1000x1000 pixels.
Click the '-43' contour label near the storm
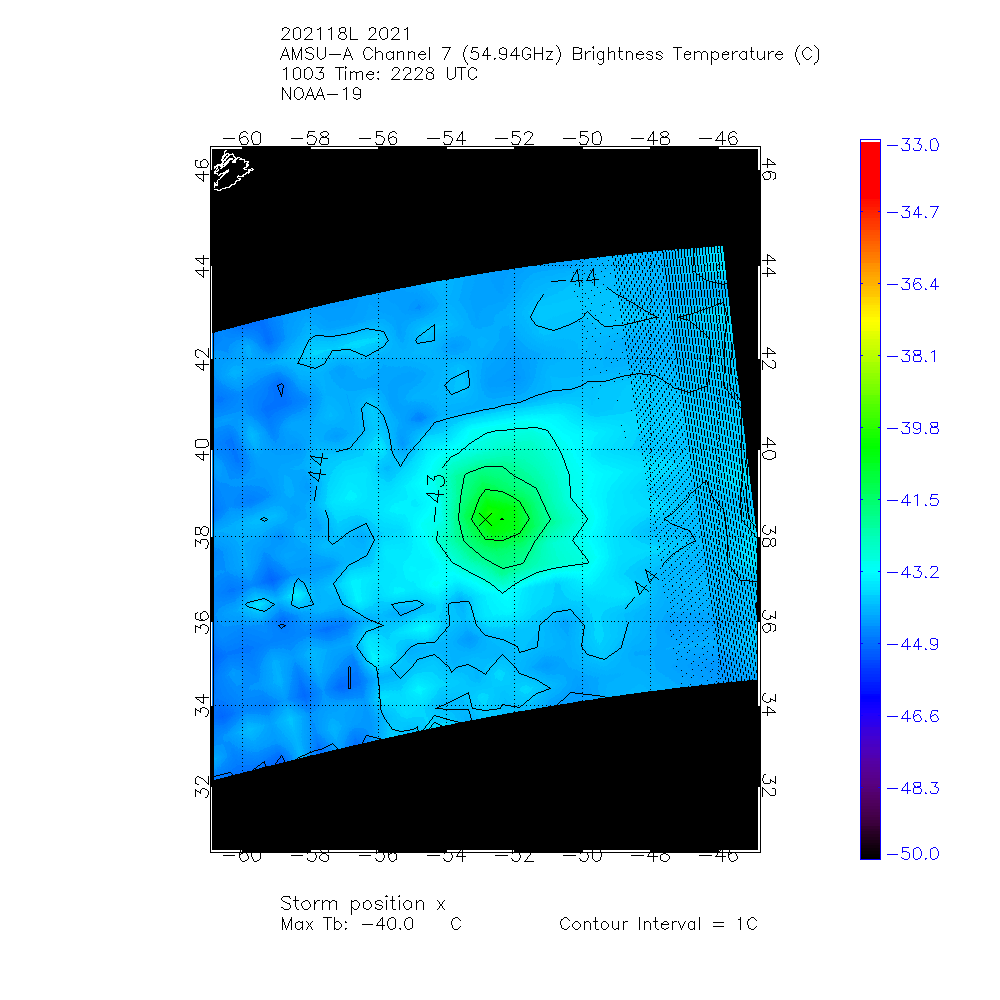point(436,497)
